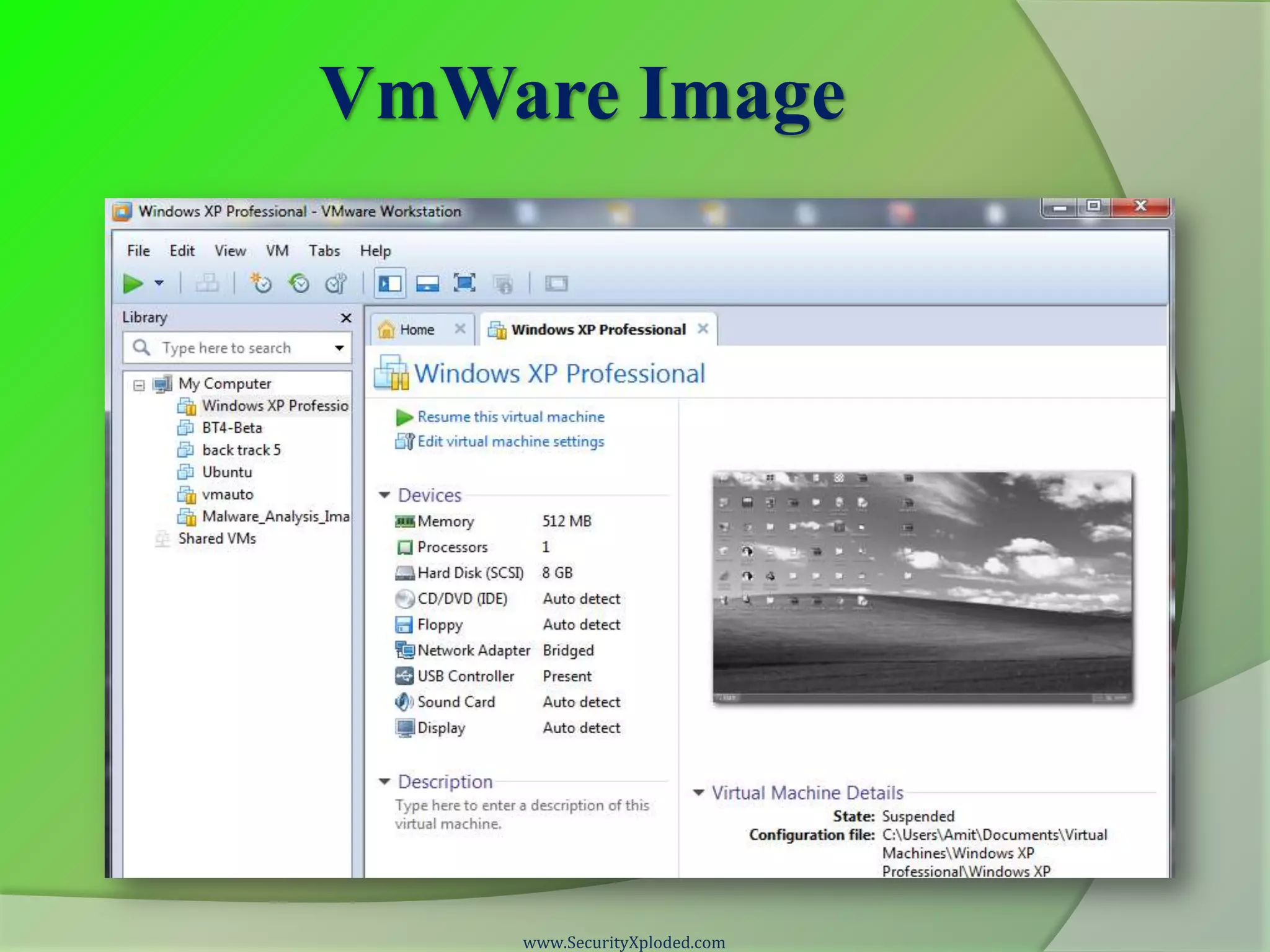Image resolution: width=1270 pixels, height=952 pixels.
Task: Click the USB Controller device
Action: [466, 677]
